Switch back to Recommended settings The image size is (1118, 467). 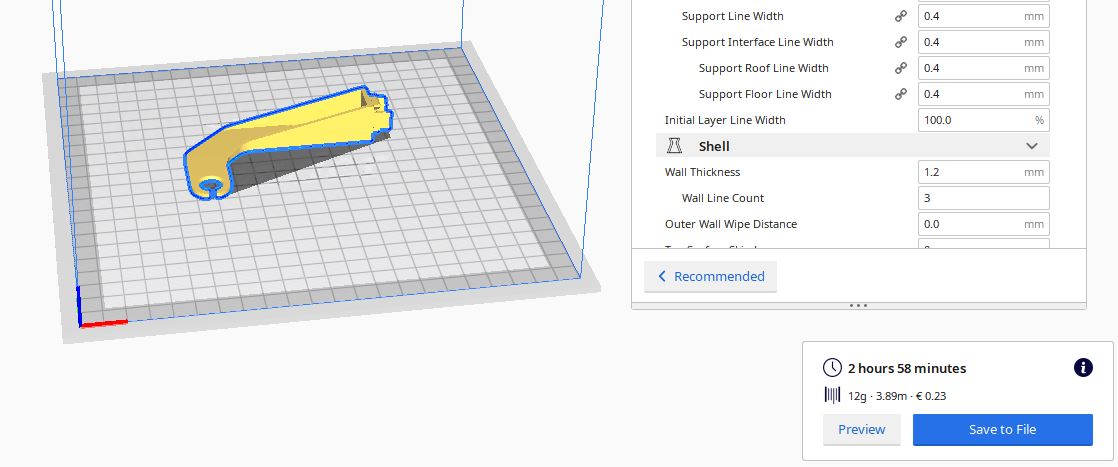tap(710, 277)
